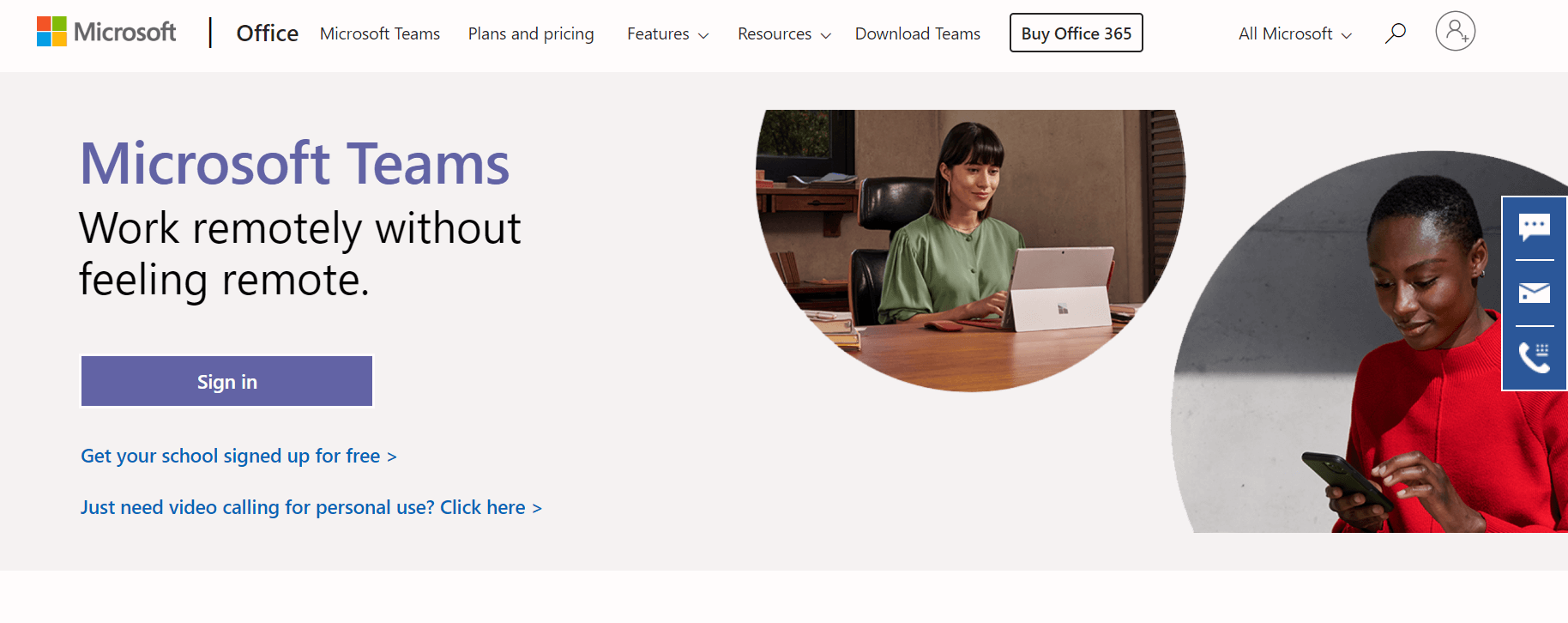Follow the personal video calling link

coord(311,508)
